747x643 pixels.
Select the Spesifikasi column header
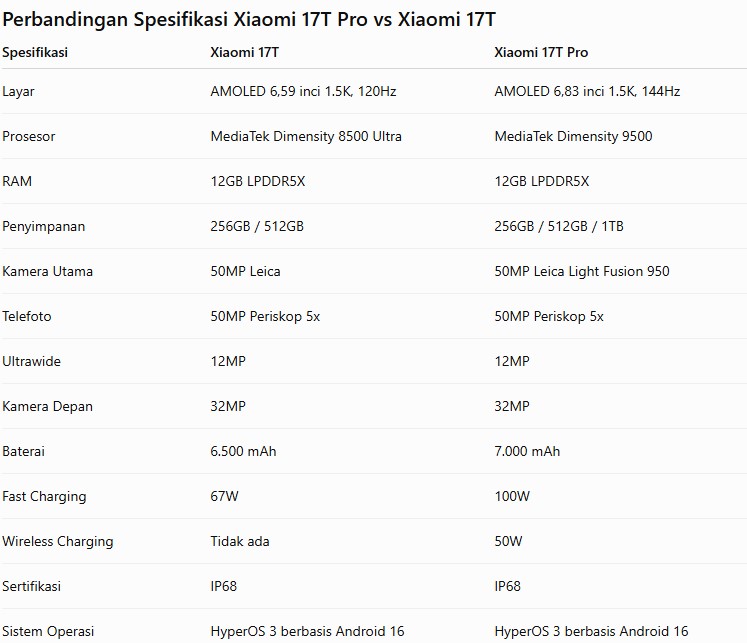tap(35, 52)
